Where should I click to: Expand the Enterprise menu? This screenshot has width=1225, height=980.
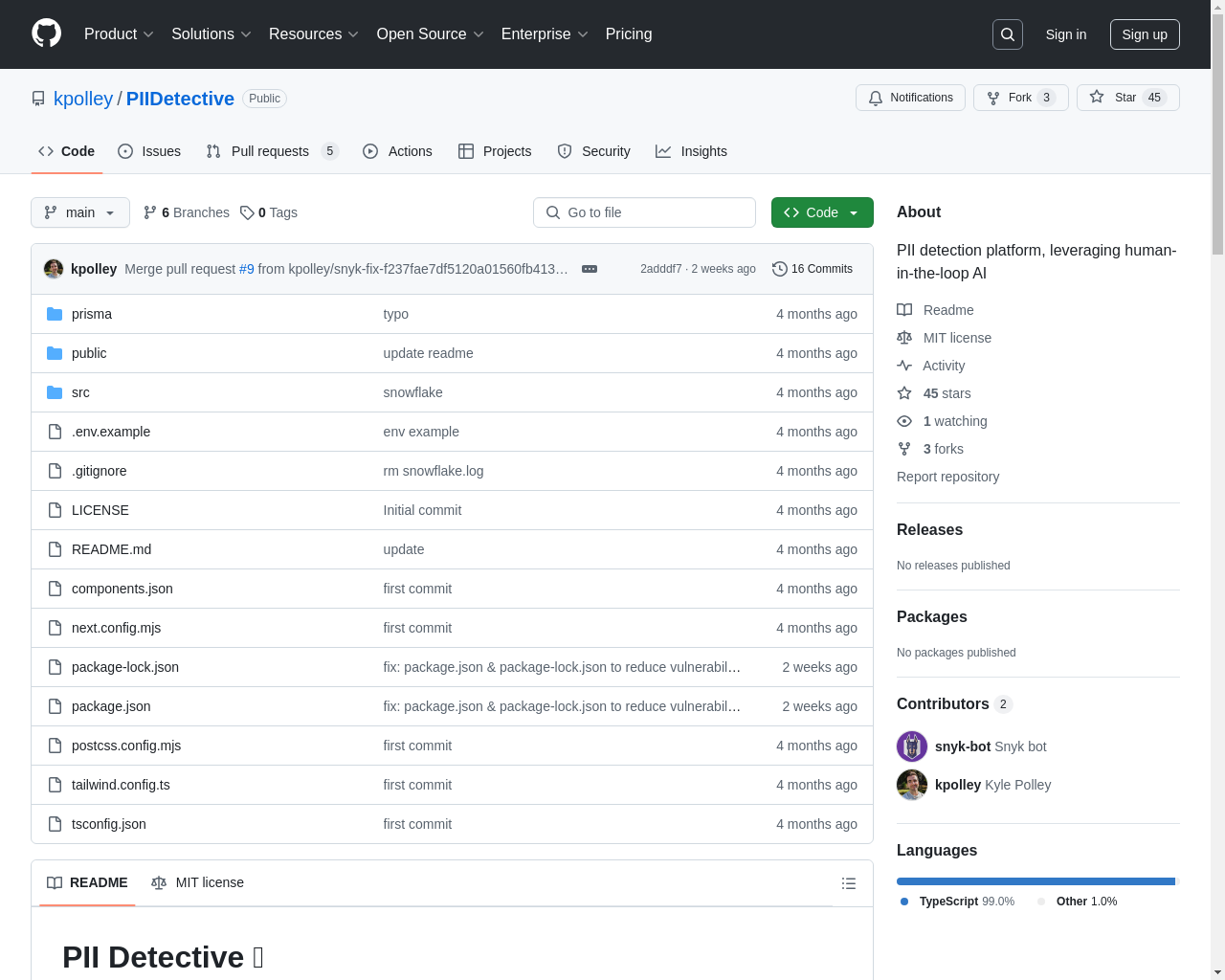tap(545, 34)
